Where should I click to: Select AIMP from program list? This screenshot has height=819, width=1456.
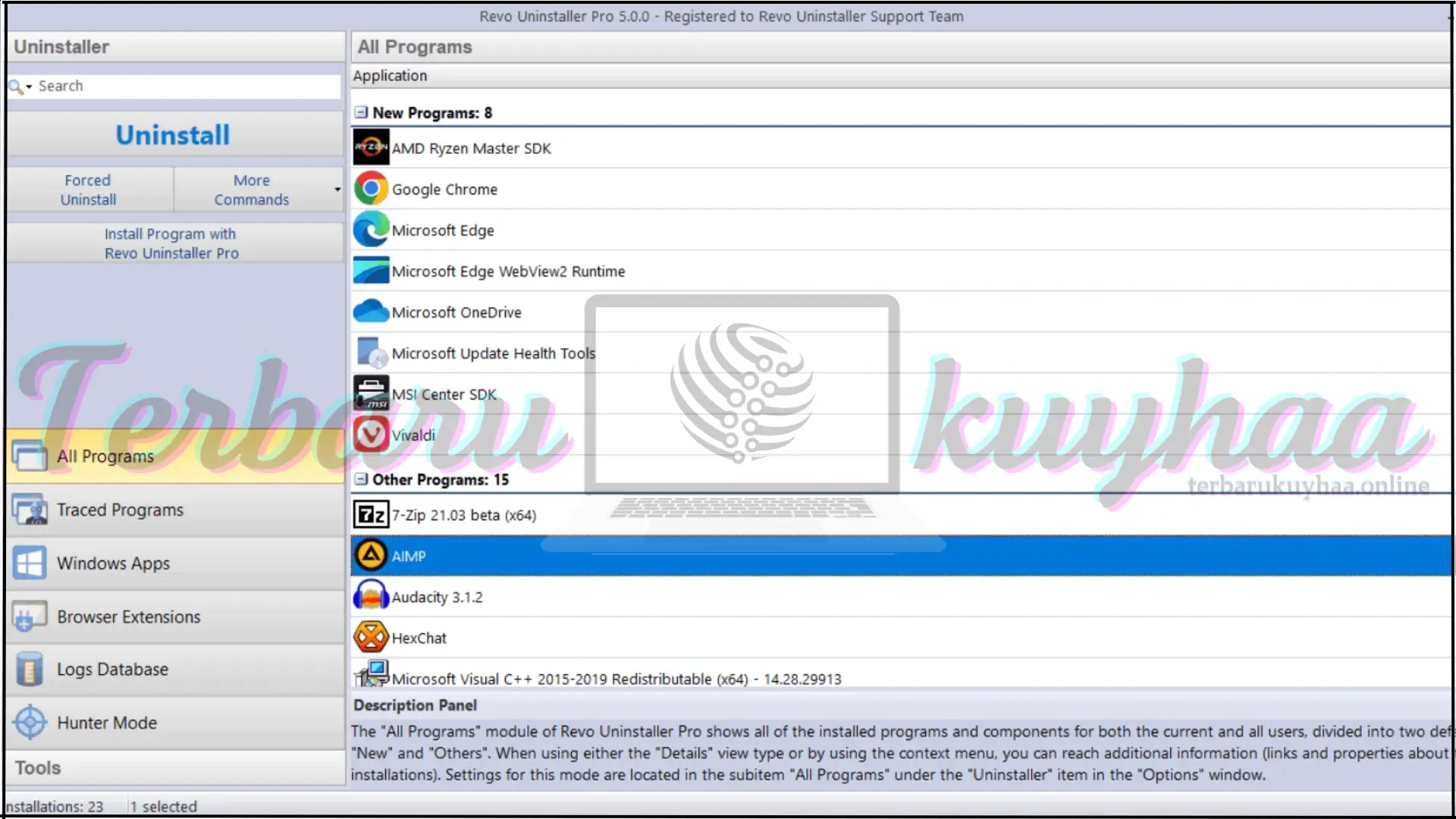tap(408, 555)
